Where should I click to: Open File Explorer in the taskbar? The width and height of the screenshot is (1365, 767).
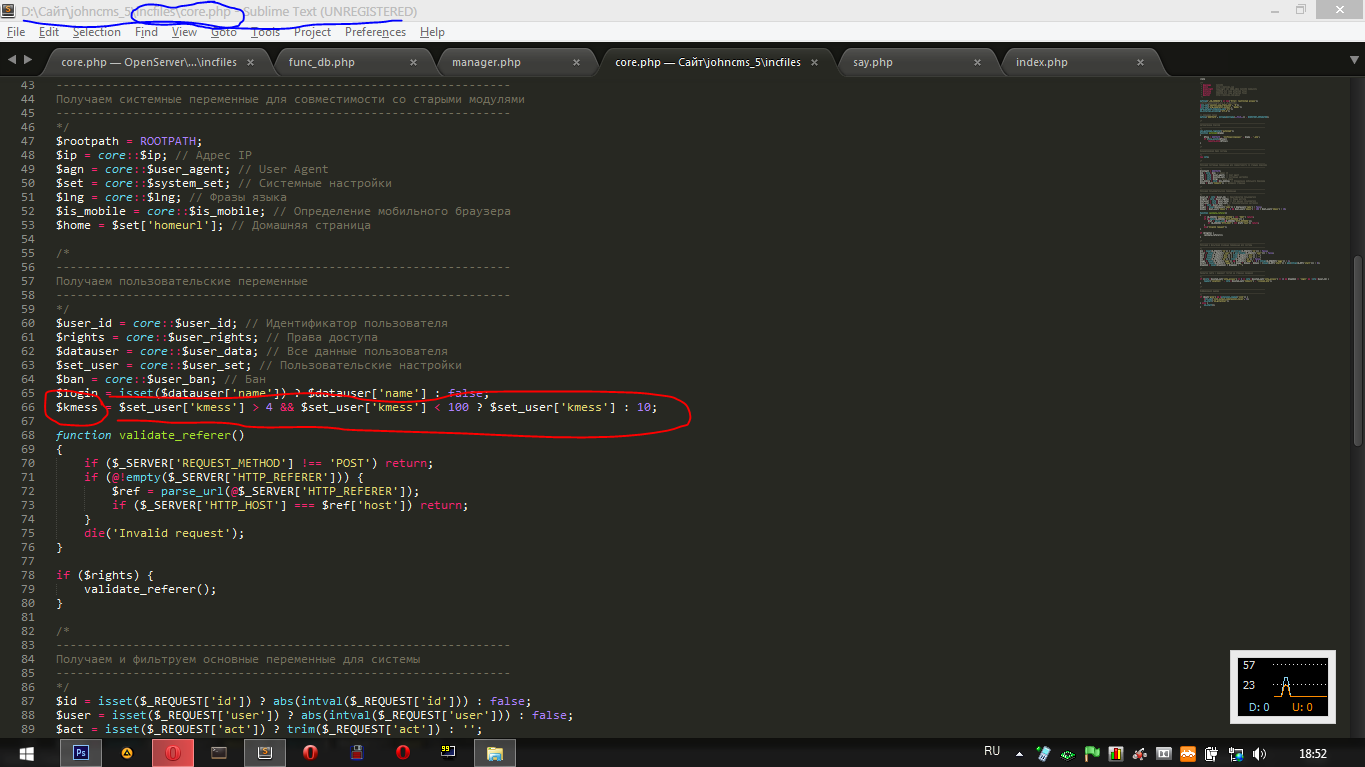tap(496, 752)
